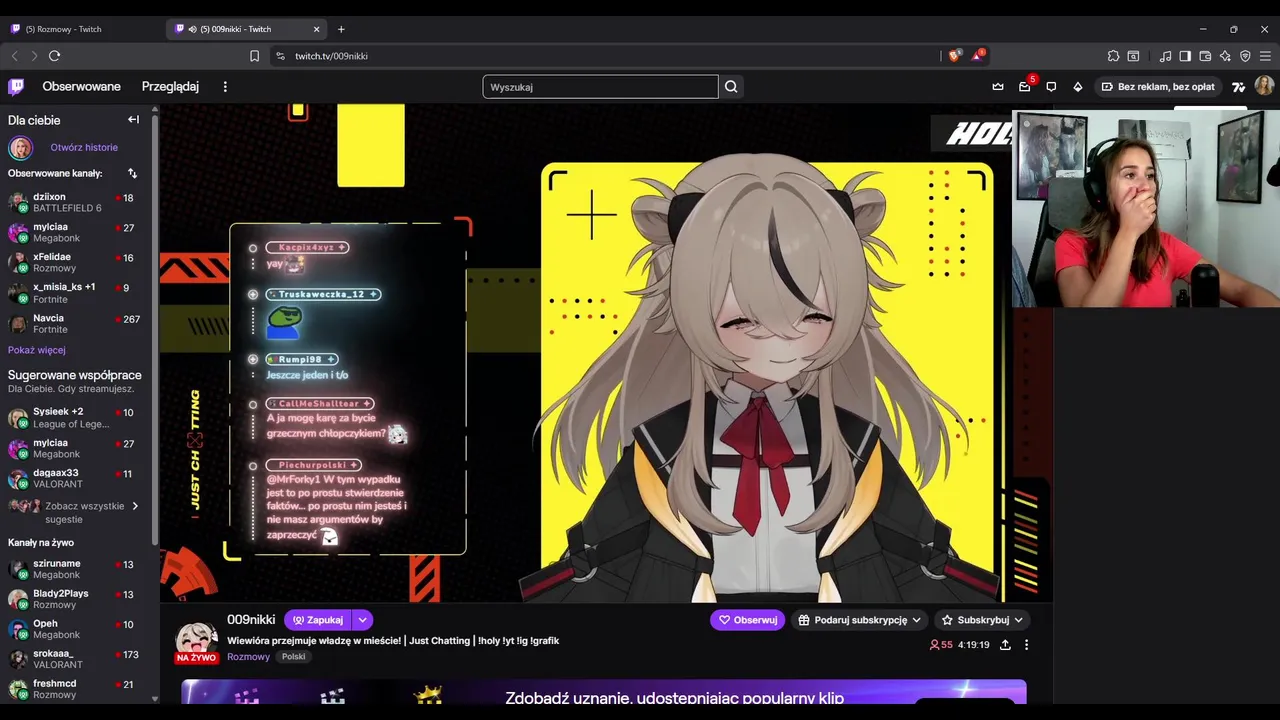The height and width of the screenshot is (720, 1280).
Task: Open the Brave VPN shield icon
Action: (1245, 56)
